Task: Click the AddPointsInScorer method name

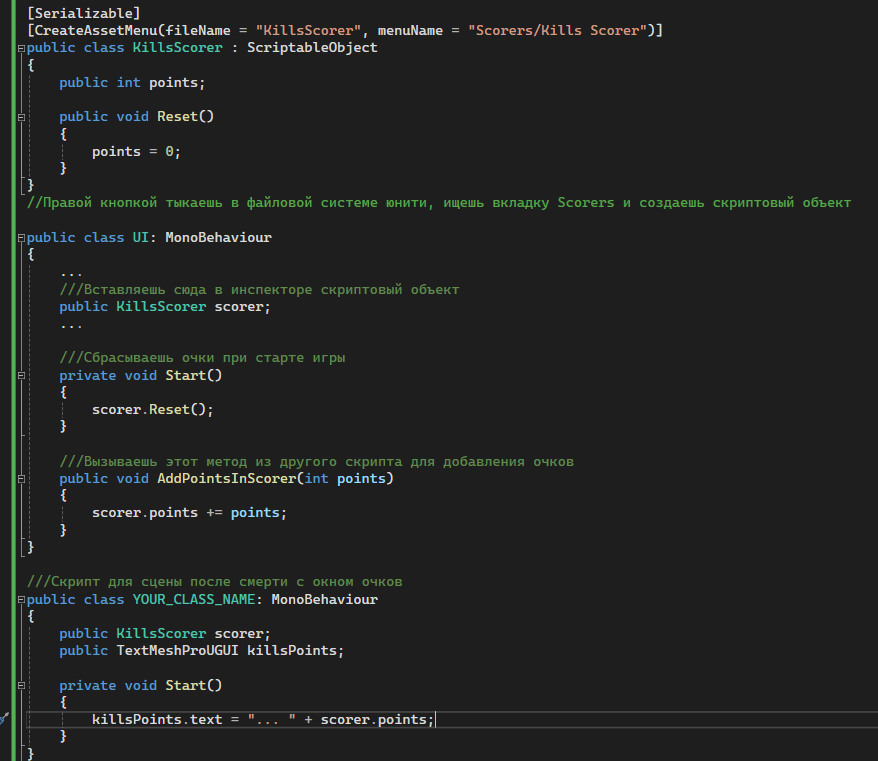Action: pyautogui.click(x=227, y=479)
